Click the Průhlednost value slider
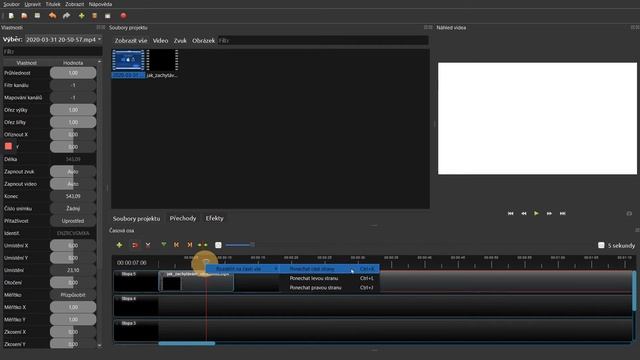Image resolution: width=640 pixels, height=360 pixels. point(73,73)
